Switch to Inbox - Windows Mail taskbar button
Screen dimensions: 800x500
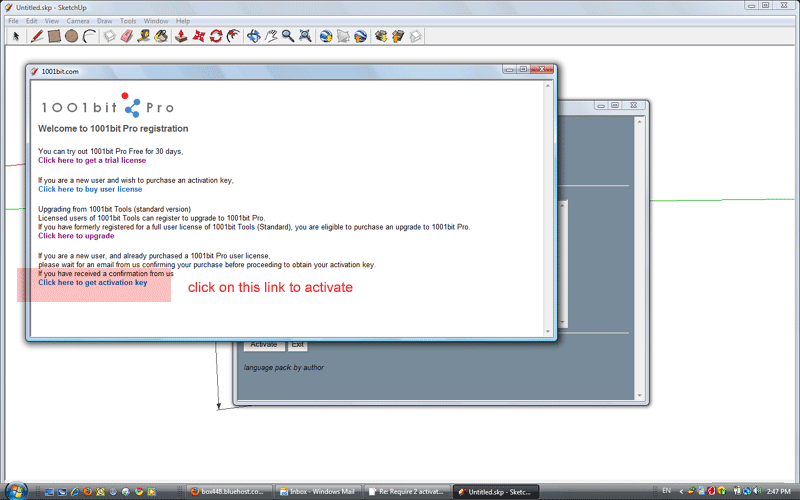pyautogui.click(x=318, y=491)
